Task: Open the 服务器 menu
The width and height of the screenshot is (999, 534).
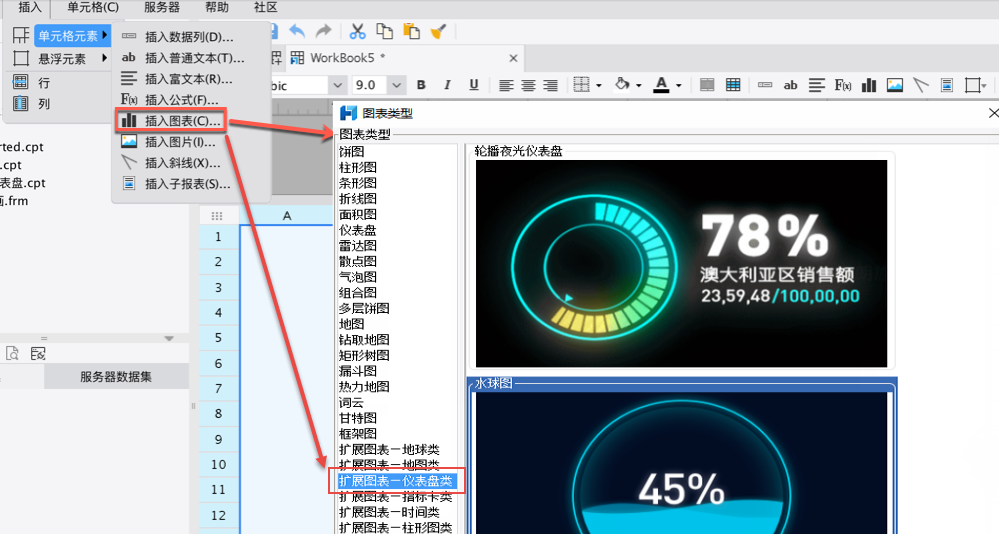Action: coord(162,7)
